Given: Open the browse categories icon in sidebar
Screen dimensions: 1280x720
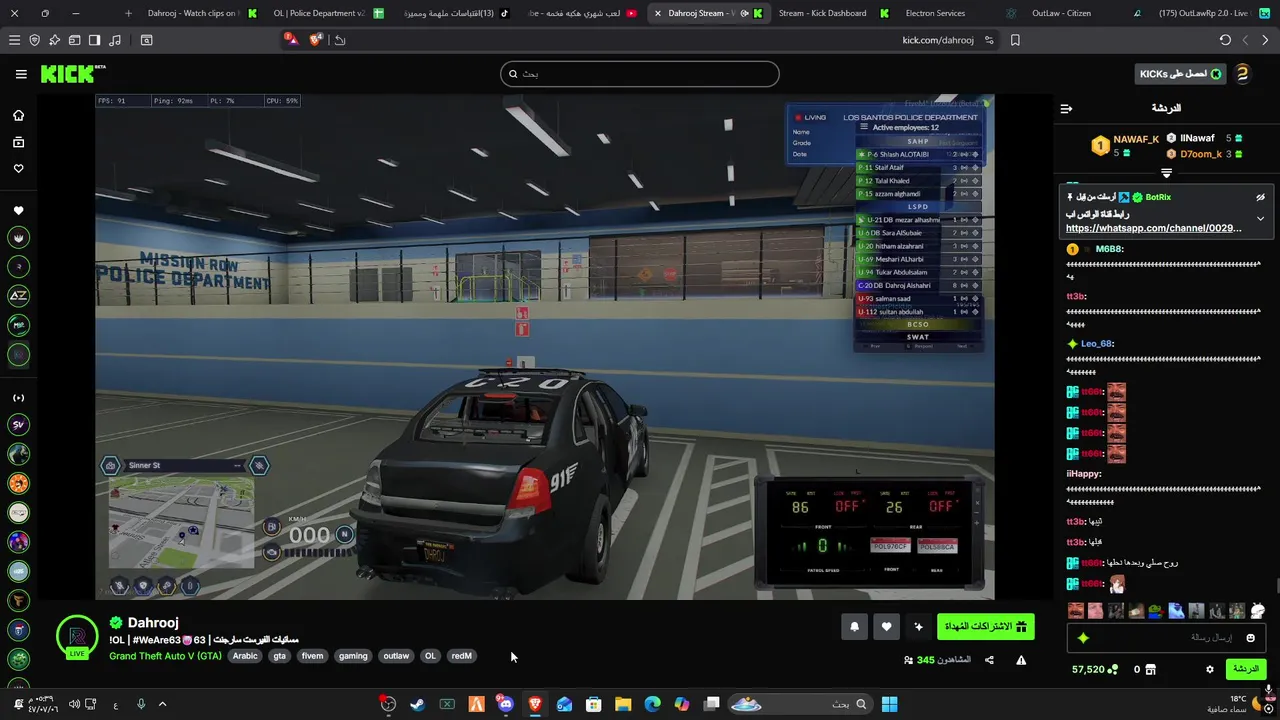Looking at the screenshot, I should [18, 142].
